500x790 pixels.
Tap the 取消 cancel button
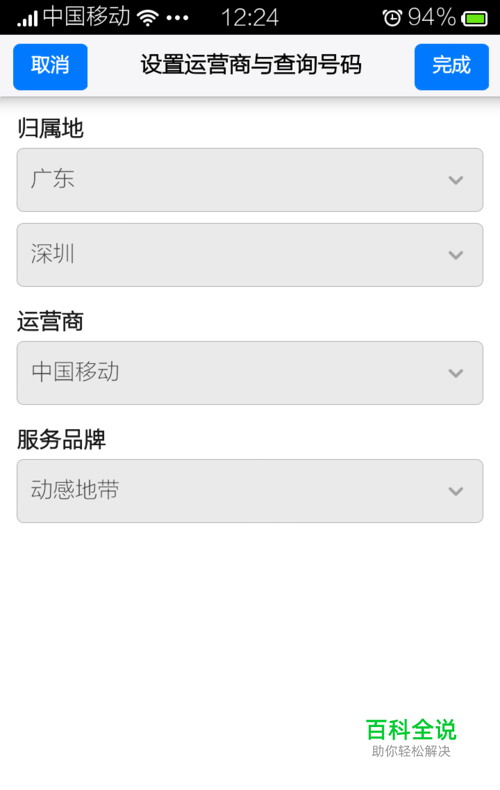point(50,67)
